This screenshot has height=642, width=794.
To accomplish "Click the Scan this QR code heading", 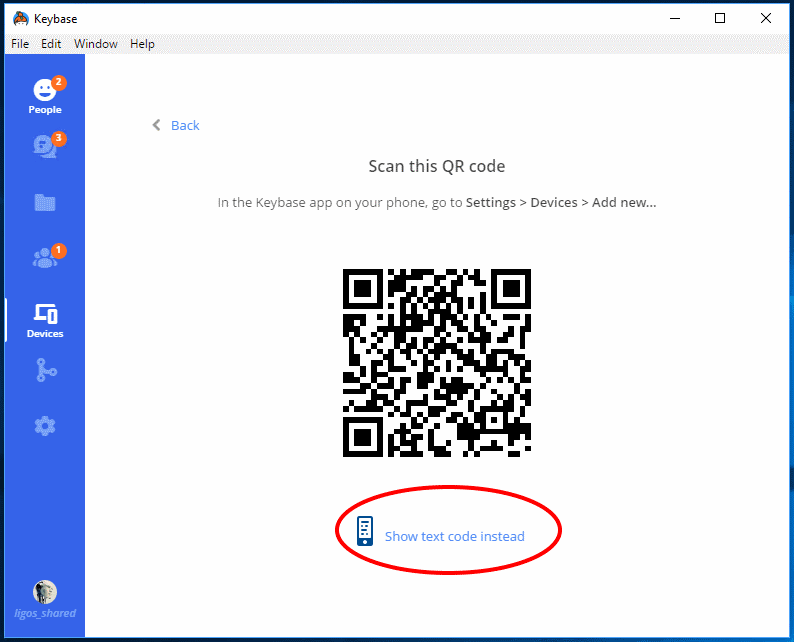I will tap(436, 166).
